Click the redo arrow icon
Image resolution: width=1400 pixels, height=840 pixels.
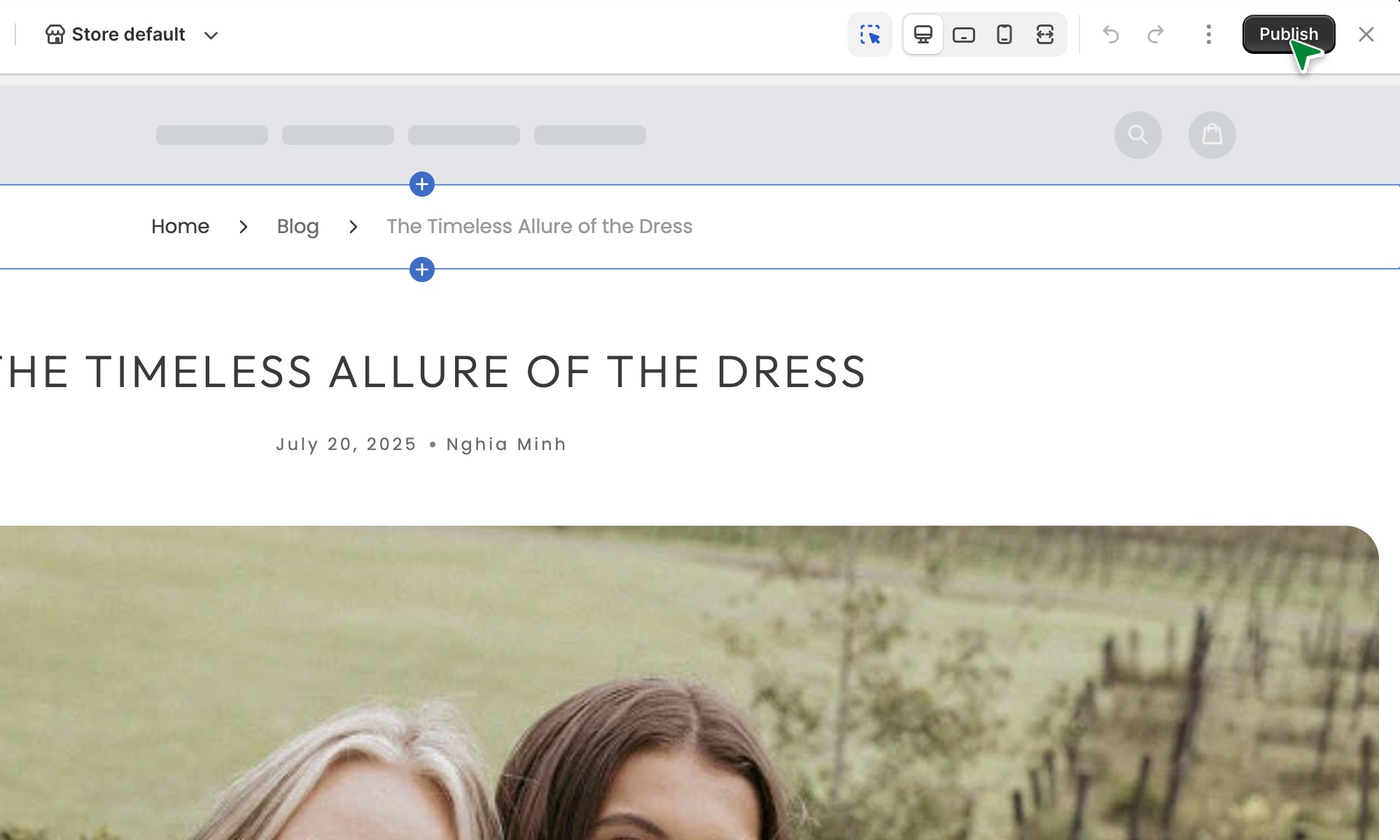pyautogui.click(x=1156, y=34)
